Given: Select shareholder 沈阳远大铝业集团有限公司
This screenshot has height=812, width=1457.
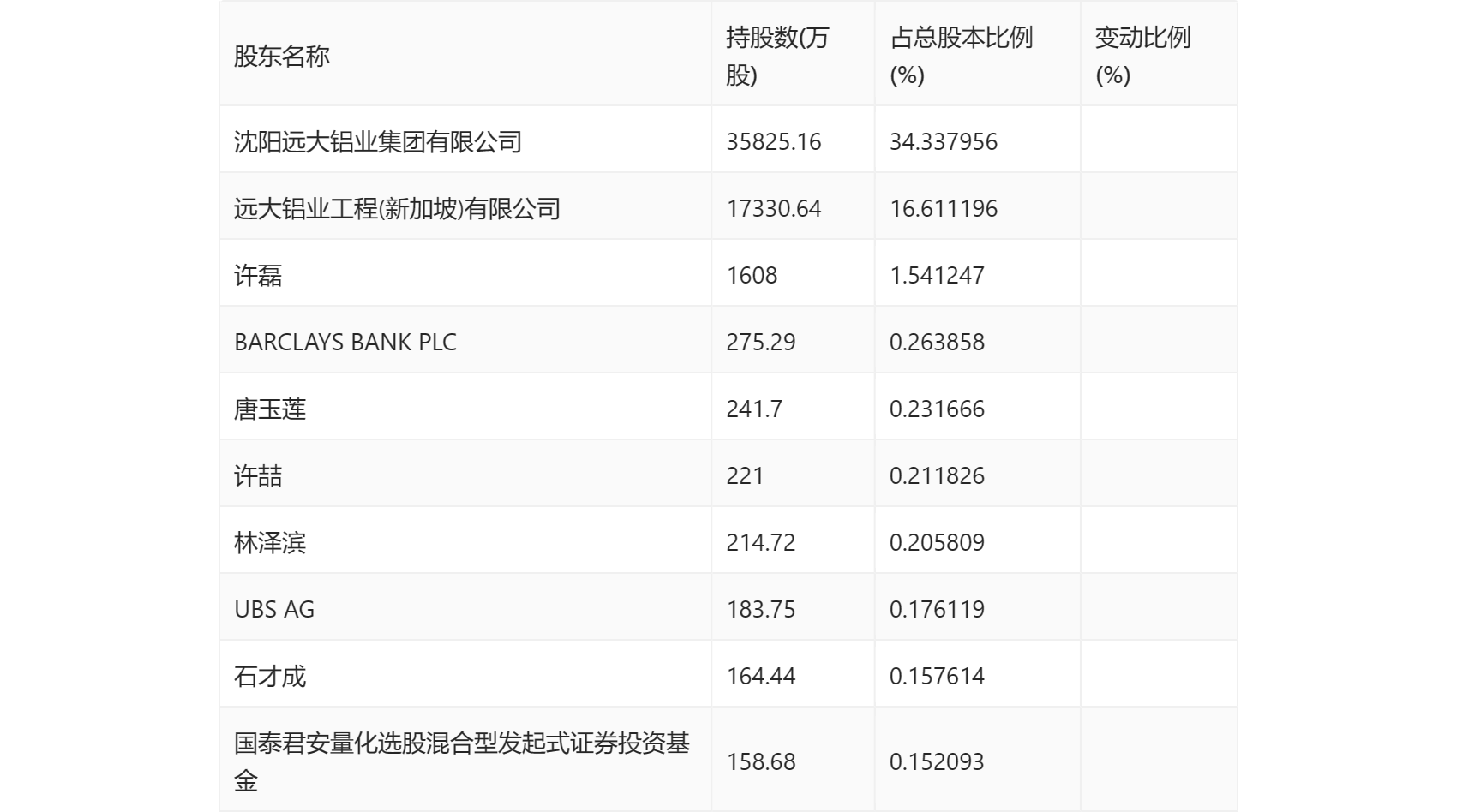Looking at the screenshot, I should 378,141.
